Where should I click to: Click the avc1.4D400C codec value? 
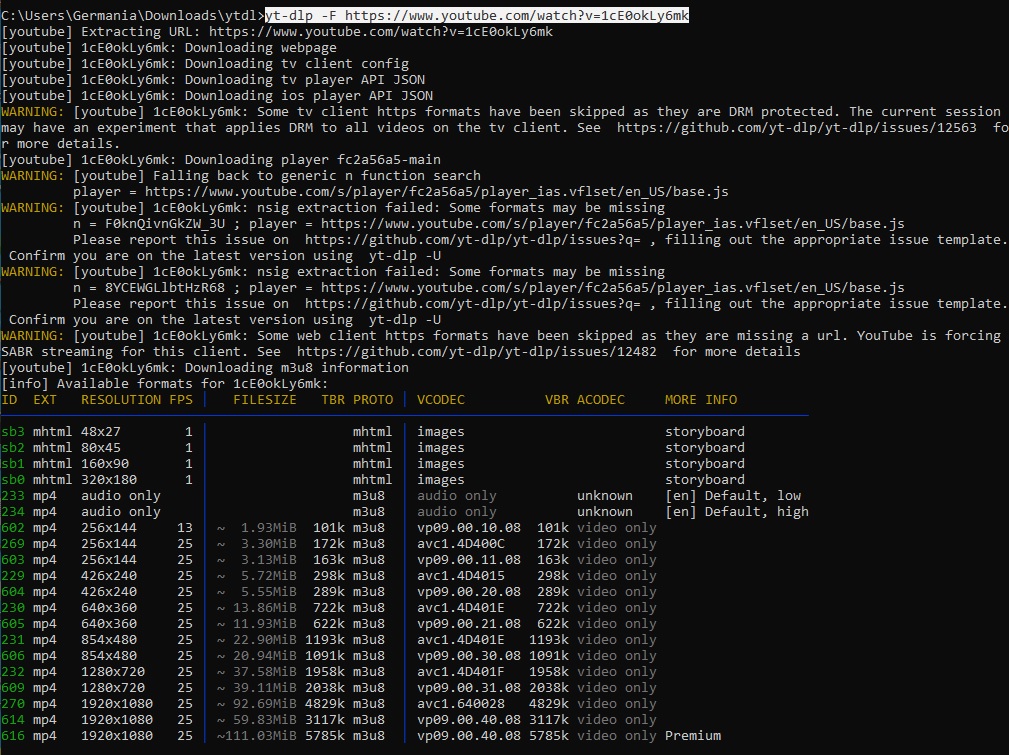tap(461, 544)
